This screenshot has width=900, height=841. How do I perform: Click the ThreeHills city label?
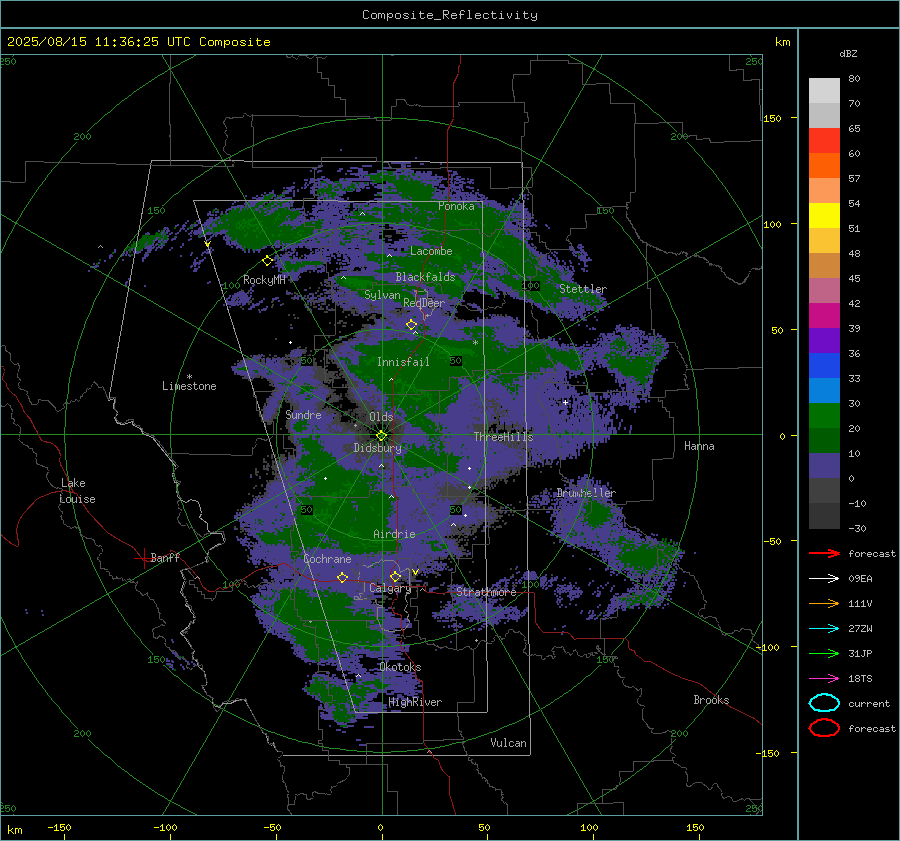pos(503,437)
